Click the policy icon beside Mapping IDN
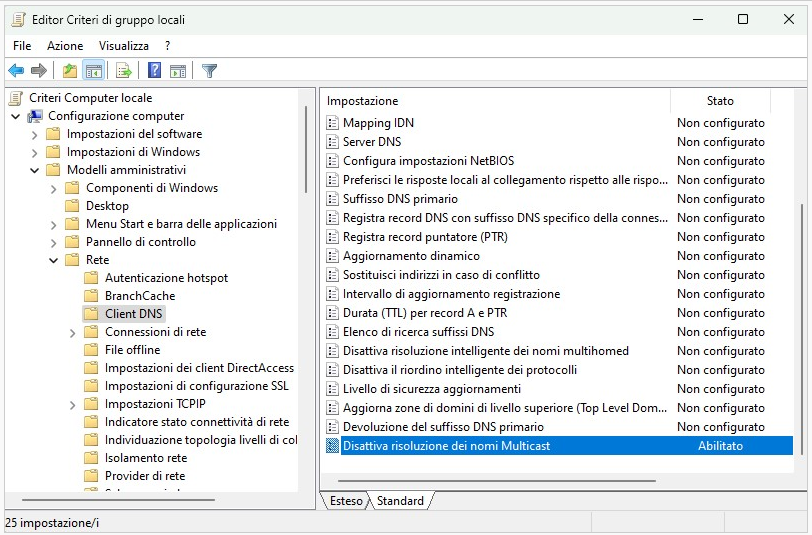This screenshot has width=812, height=535. (332, 123)
